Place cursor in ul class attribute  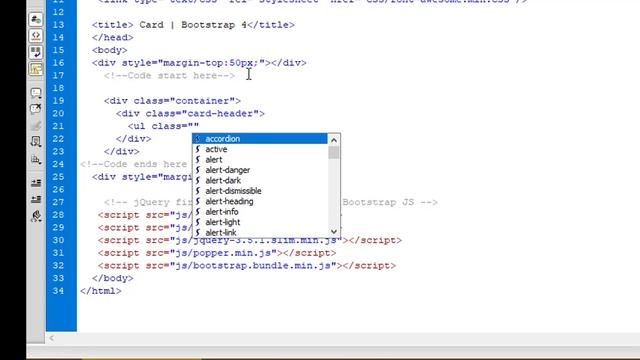pos(193,126)
